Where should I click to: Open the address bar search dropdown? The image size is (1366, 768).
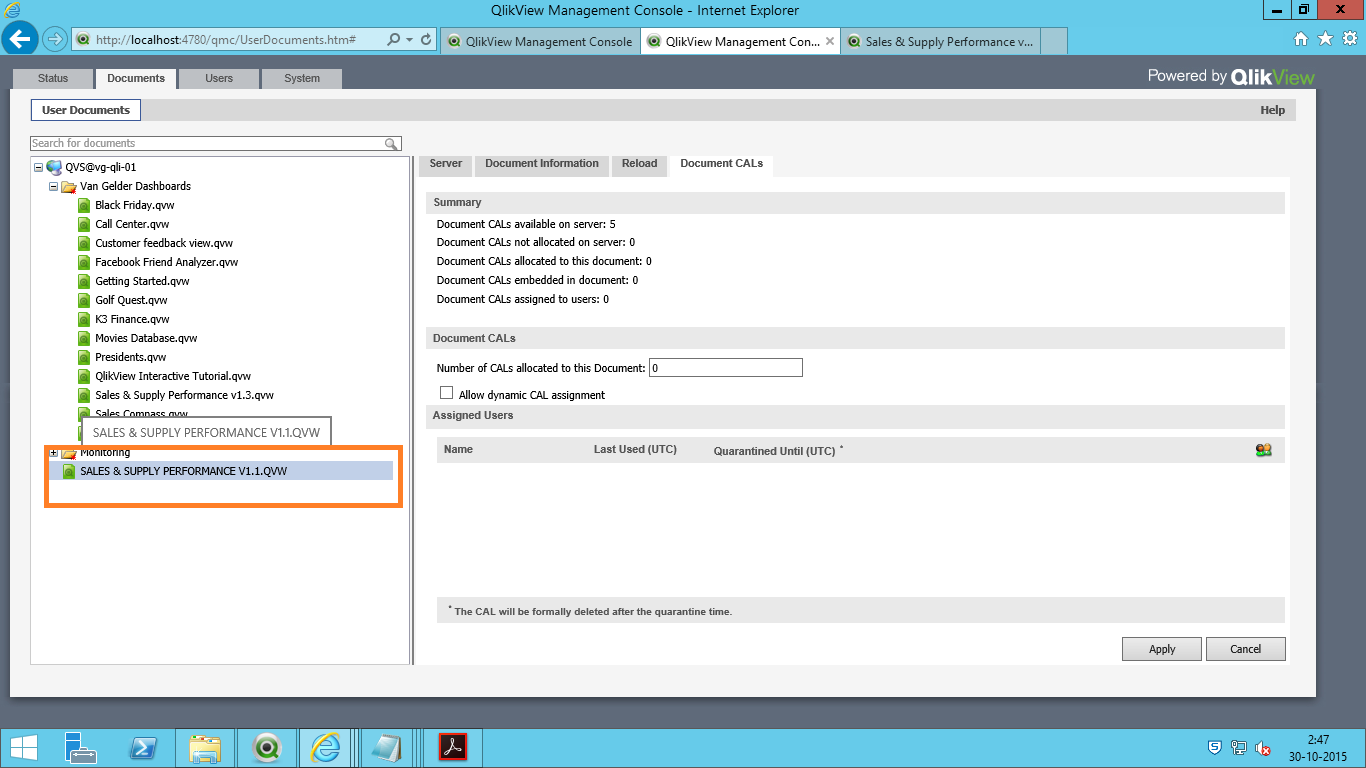(409, 40)
